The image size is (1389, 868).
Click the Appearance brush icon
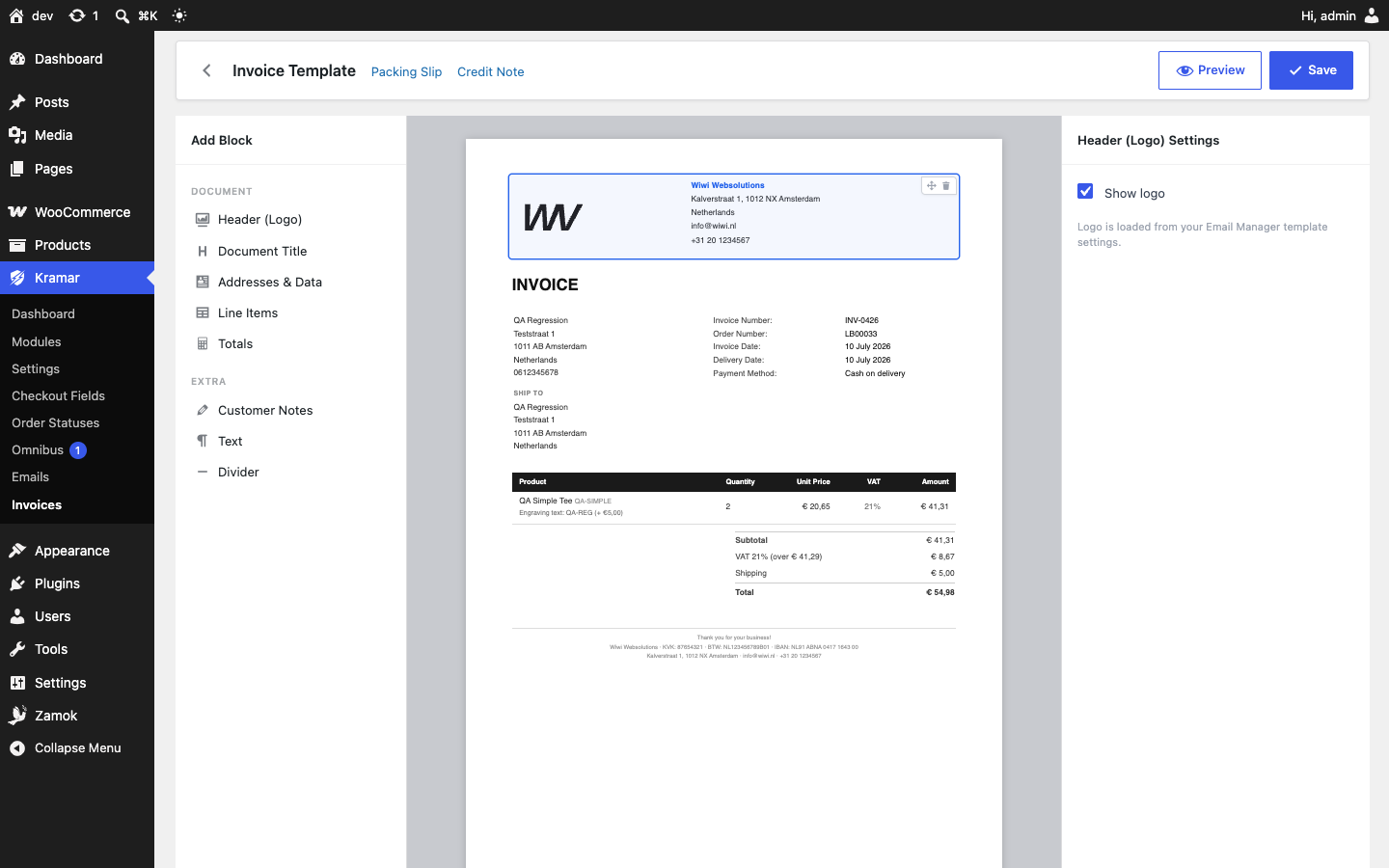pyautogui.click(x=17, y=551)
